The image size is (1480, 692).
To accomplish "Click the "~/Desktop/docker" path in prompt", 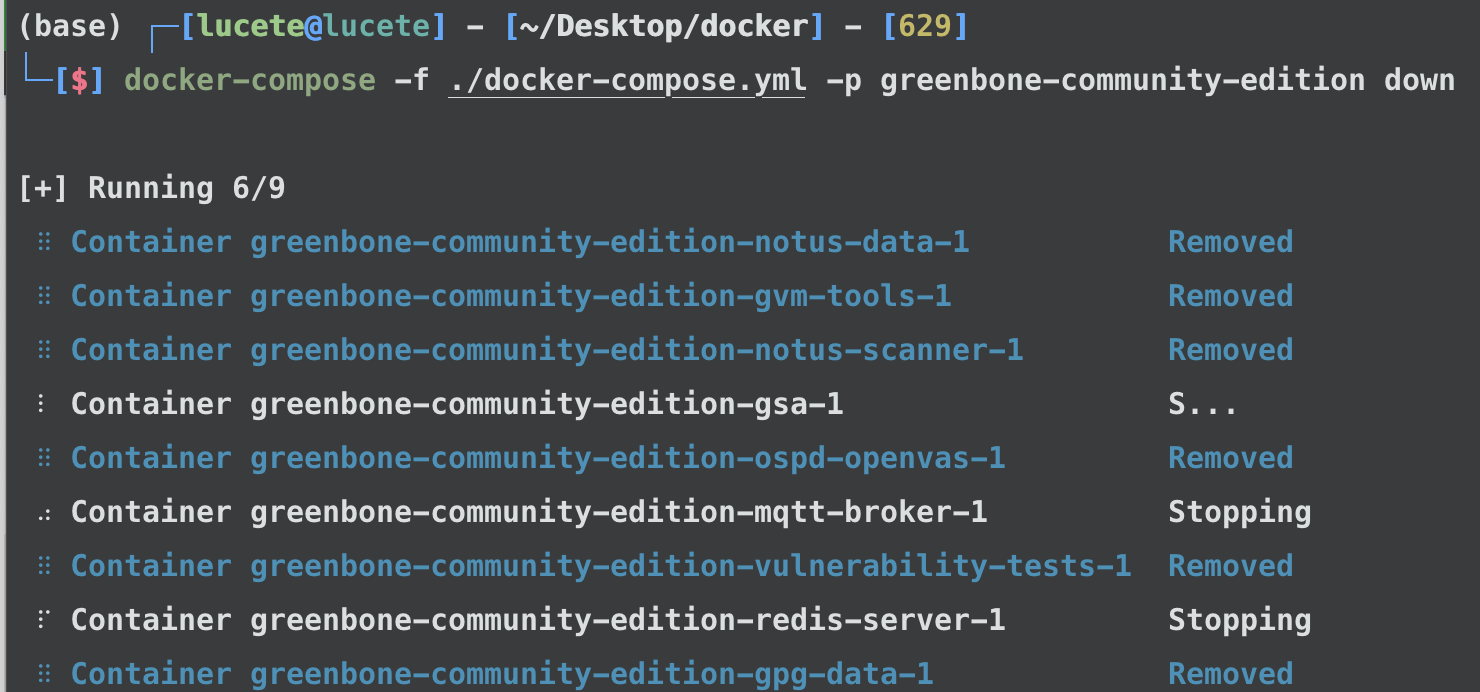I will [664, 26].
